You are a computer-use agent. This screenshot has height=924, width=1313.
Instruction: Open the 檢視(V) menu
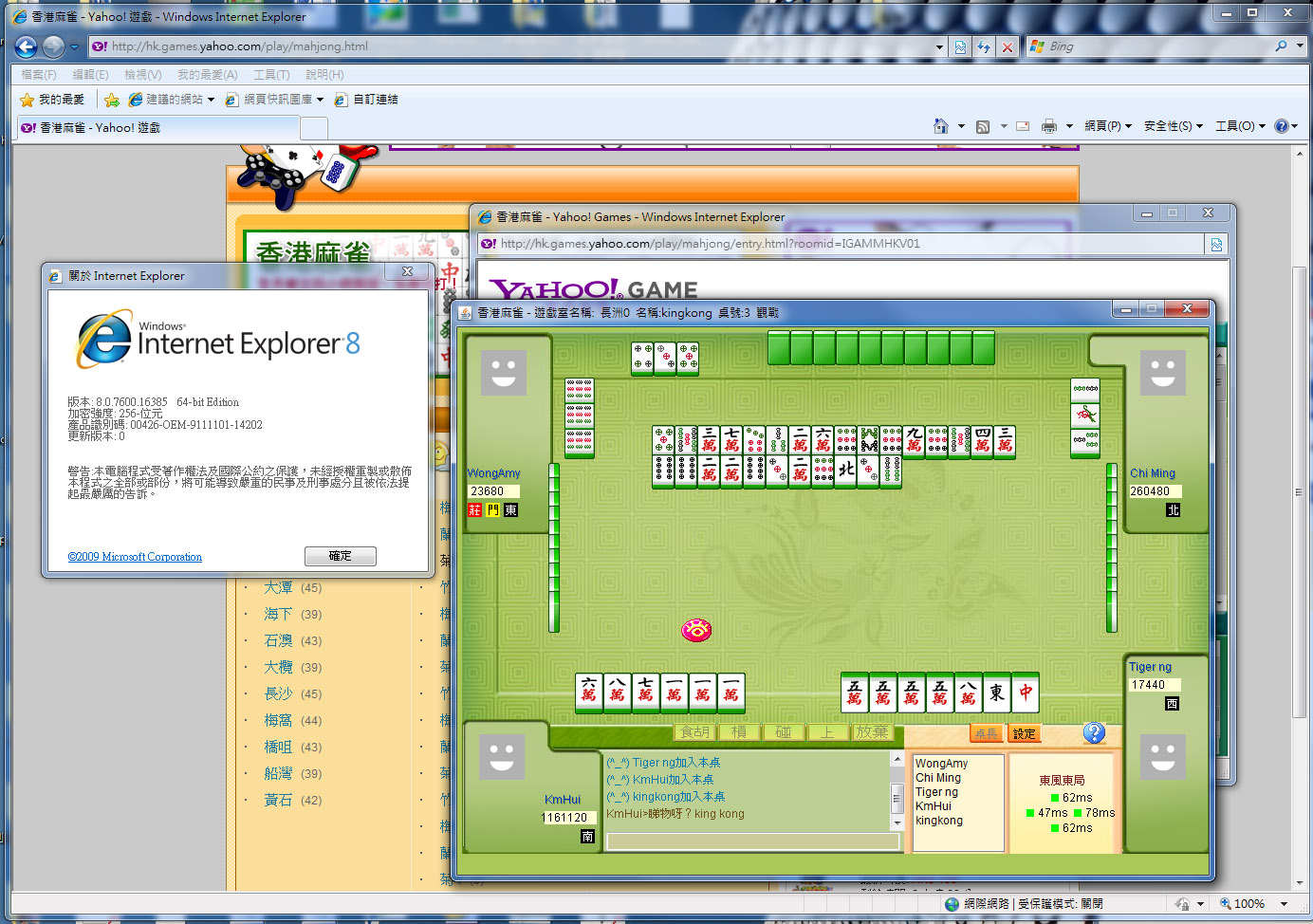143,74
